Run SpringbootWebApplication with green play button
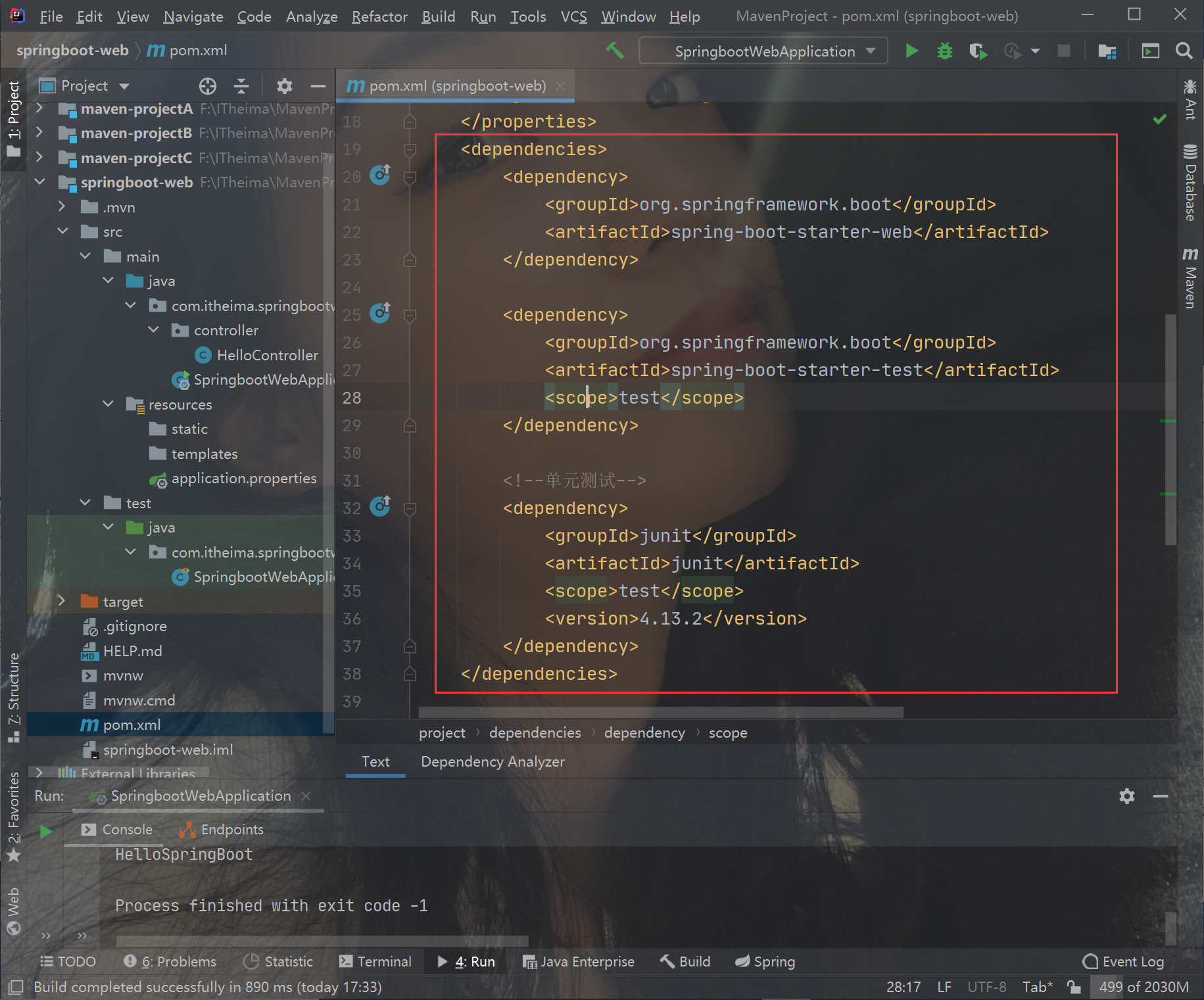The height and width of the screenshot is (1000, 1204). point(911,51)
